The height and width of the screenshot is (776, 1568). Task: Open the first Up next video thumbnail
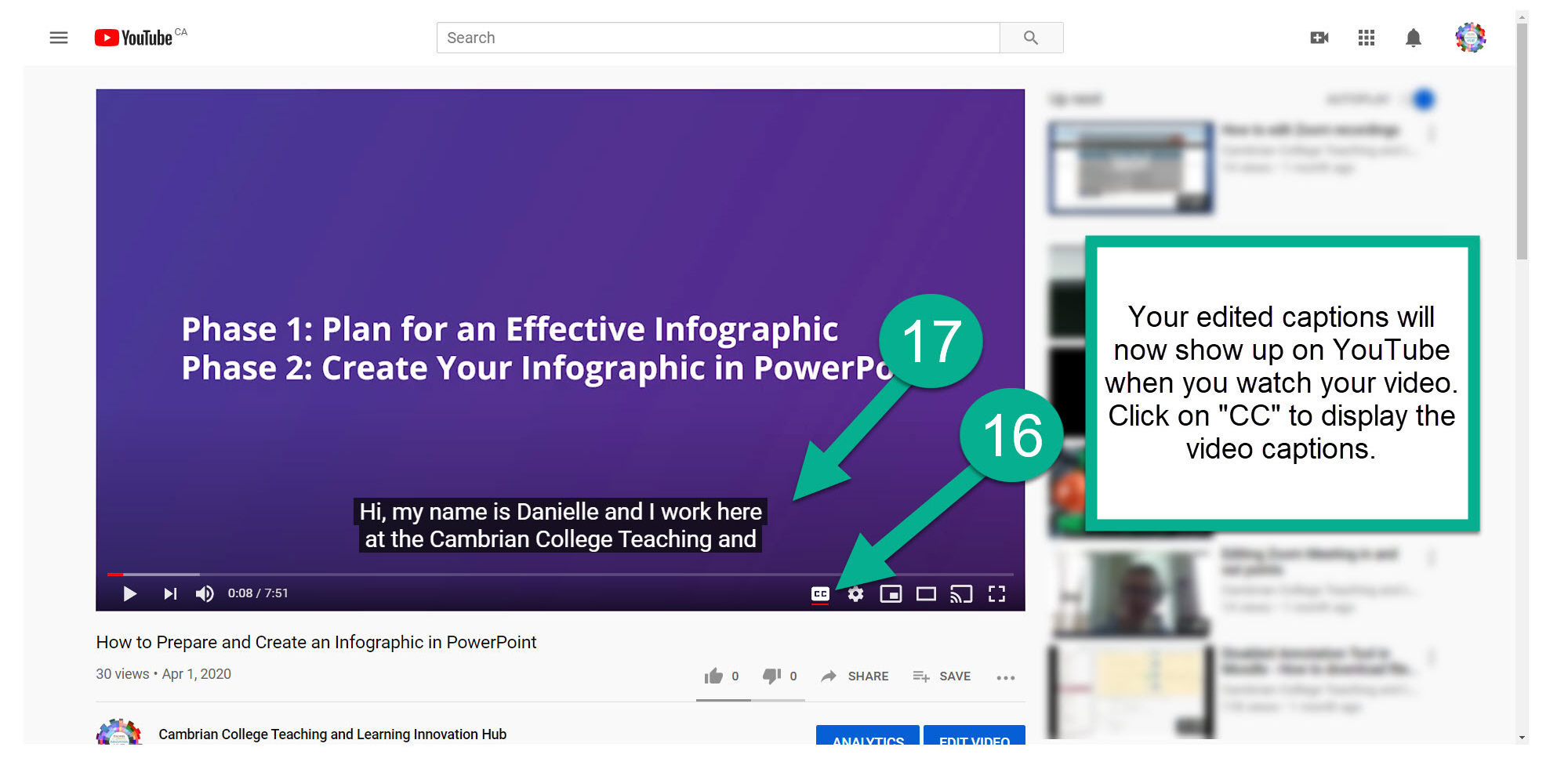(1131, 168)
